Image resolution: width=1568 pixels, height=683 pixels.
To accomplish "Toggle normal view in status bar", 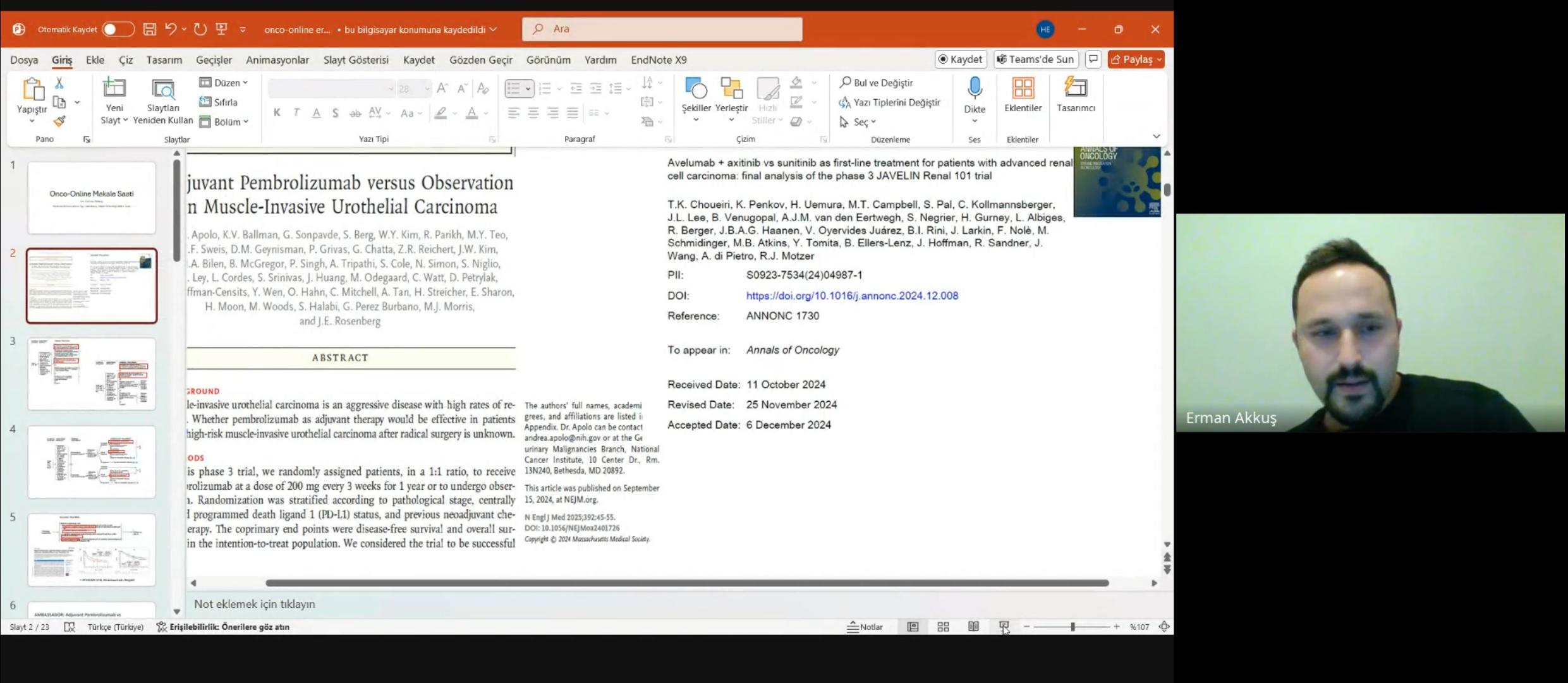I will [x=913, y=627].
